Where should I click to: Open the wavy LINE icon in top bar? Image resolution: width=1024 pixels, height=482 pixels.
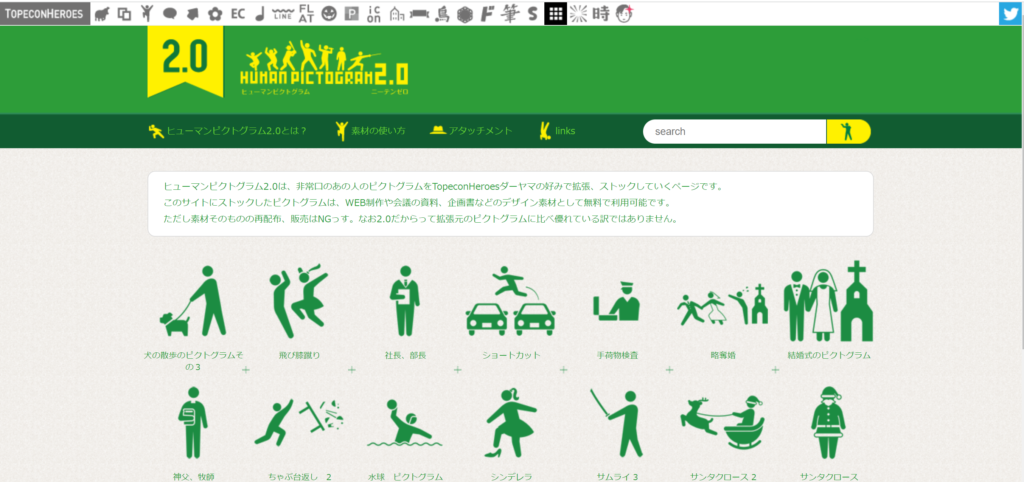point(282,14)
